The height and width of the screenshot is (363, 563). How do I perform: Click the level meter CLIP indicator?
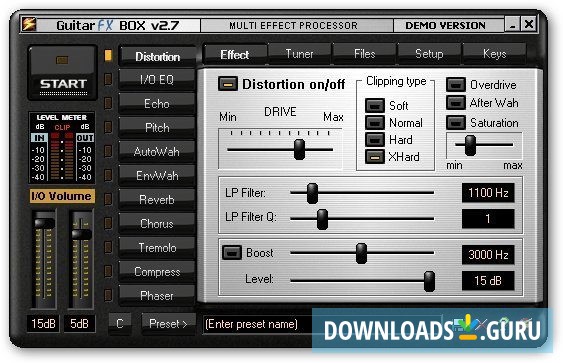(62, 127)
